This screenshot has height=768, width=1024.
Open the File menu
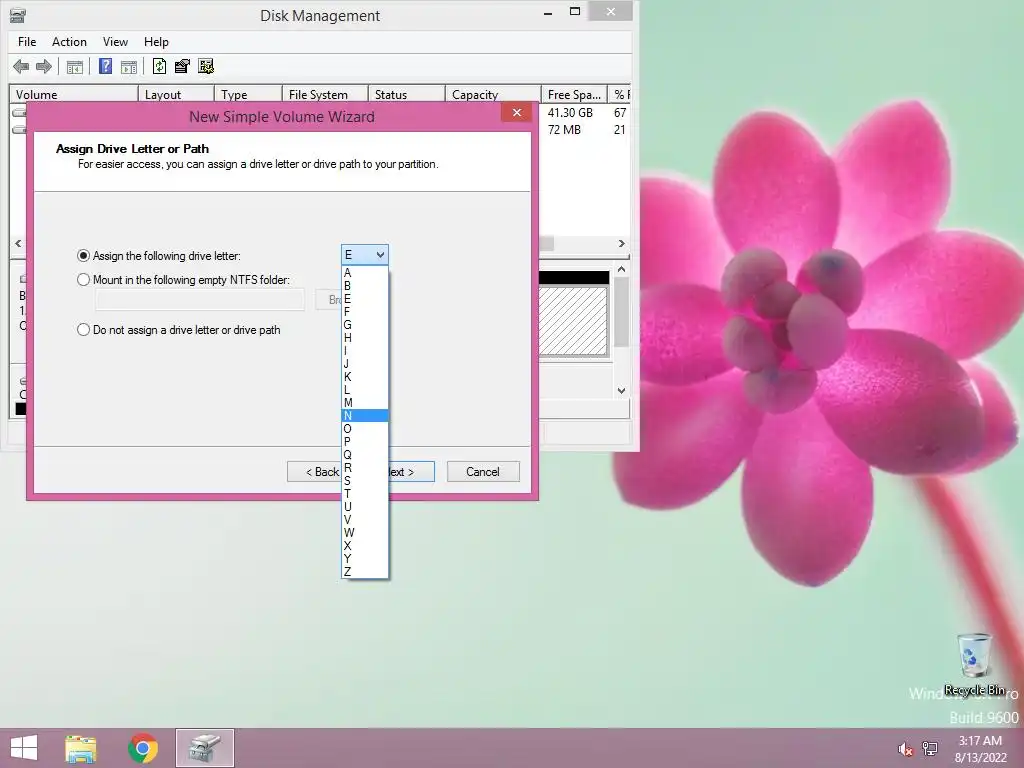click(27, 42)
